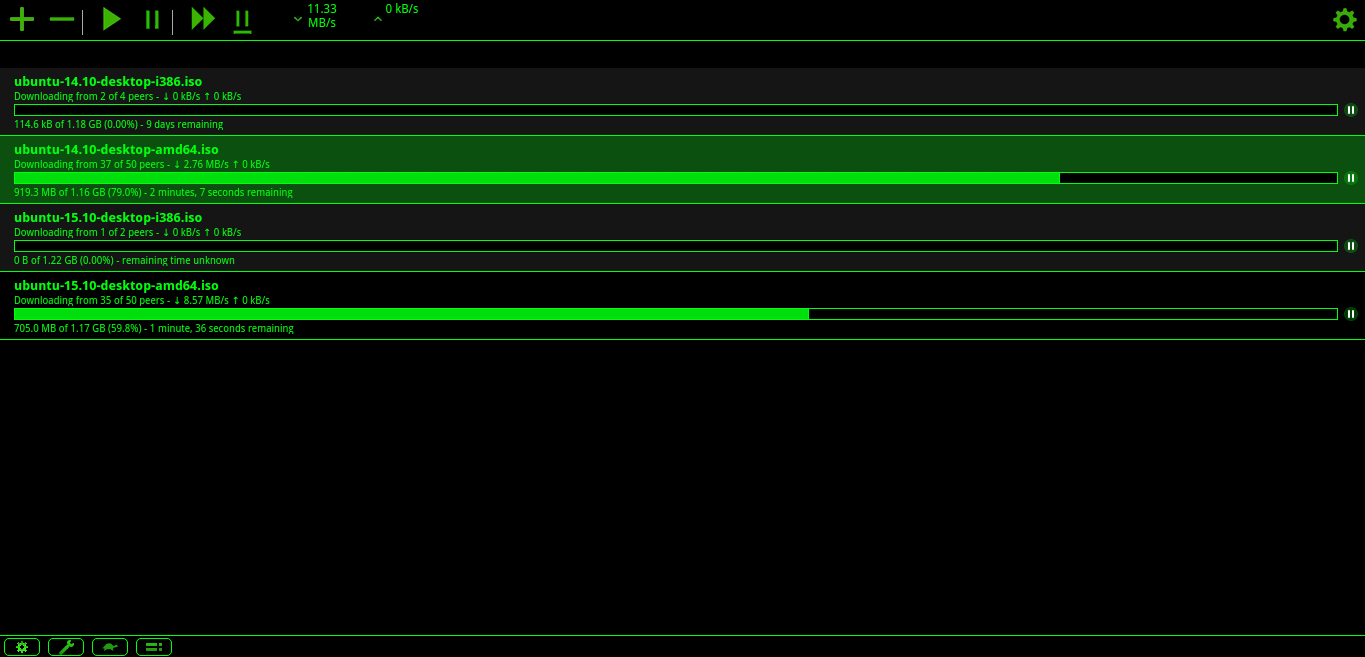Click '705.0 MB of 1.17 GB (59.8%)' text
The height and width of the screenshot is (657, 1365).
[78, 329]
